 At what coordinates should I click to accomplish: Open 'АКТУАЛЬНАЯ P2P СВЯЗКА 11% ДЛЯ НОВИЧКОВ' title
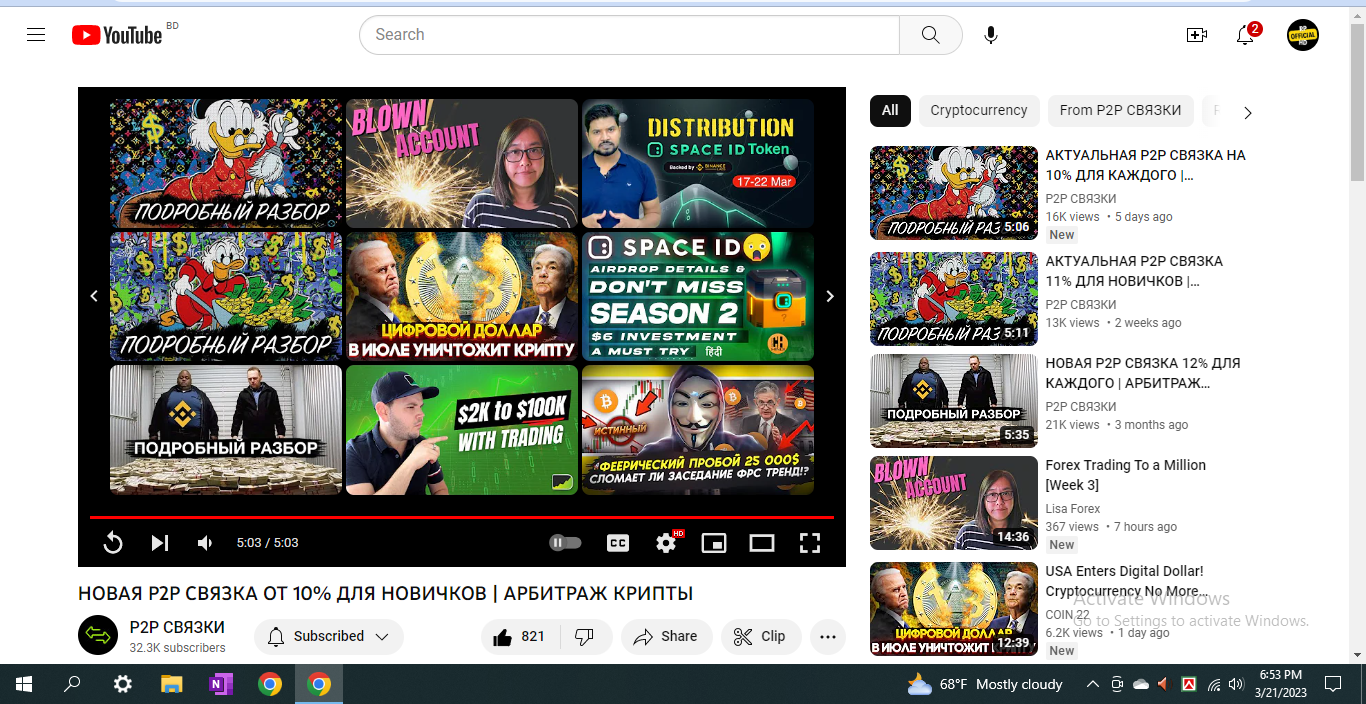[x=1134, y=271]
